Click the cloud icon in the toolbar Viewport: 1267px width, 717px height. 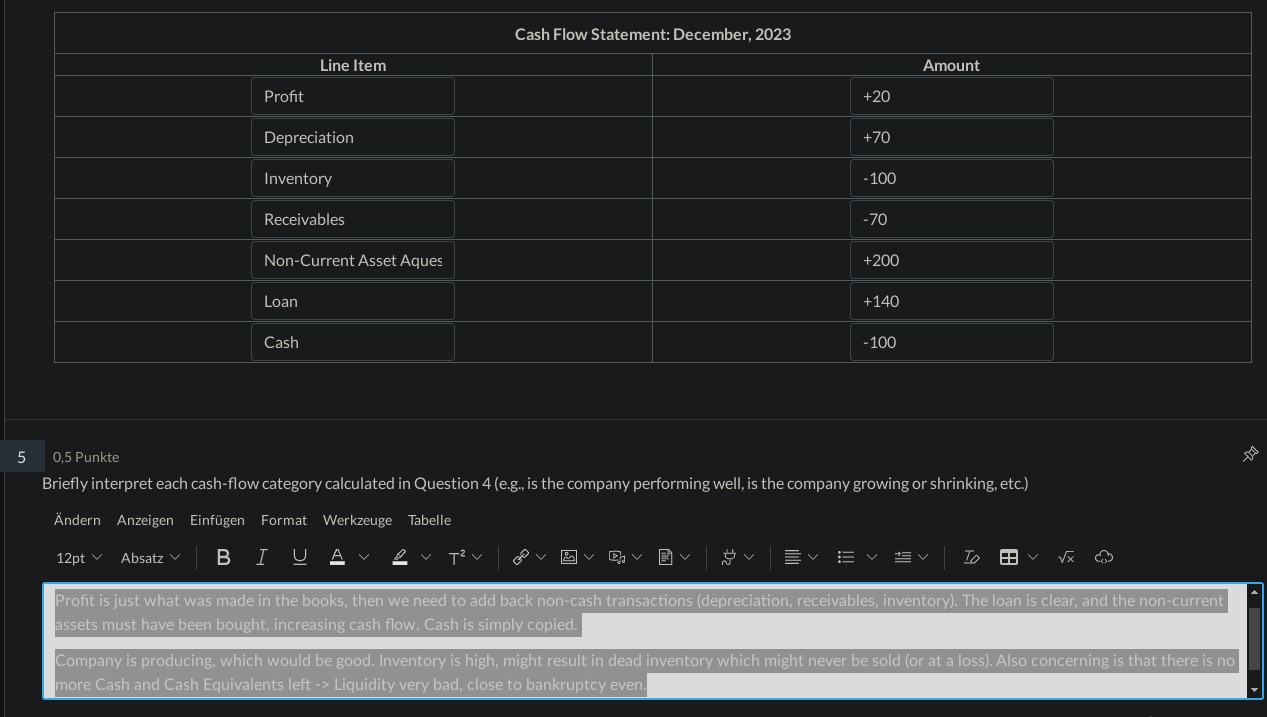point(1104,557)
